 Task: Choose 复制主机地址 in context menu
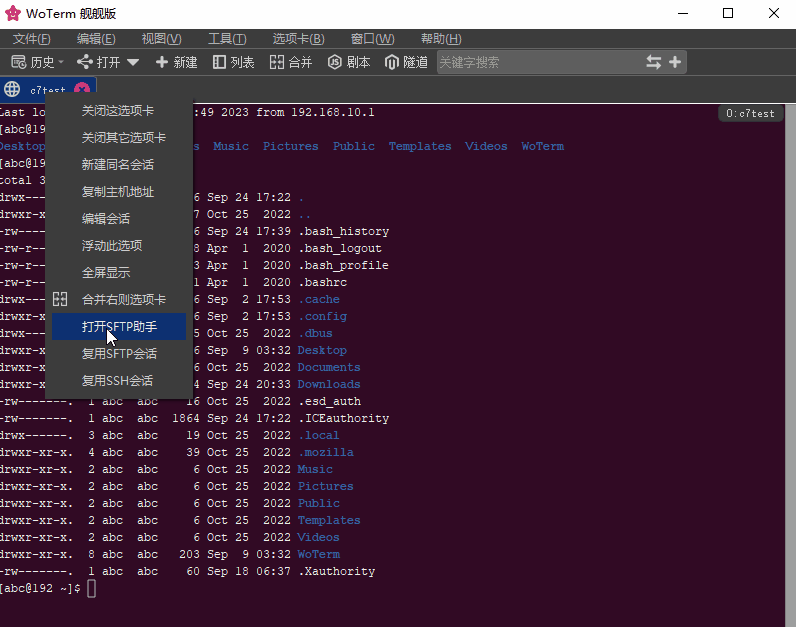pos(118,191)
